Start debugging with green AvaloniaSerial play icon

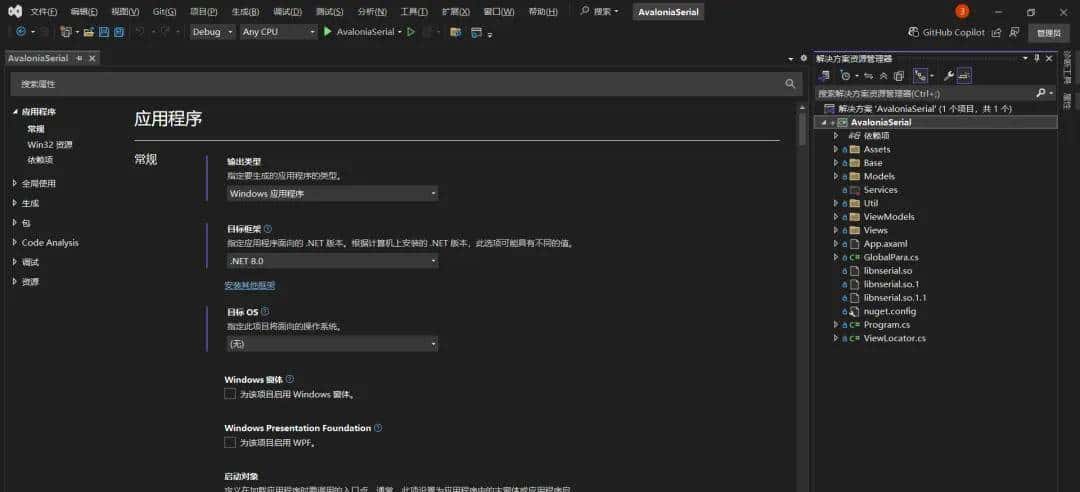pos(328,32)
